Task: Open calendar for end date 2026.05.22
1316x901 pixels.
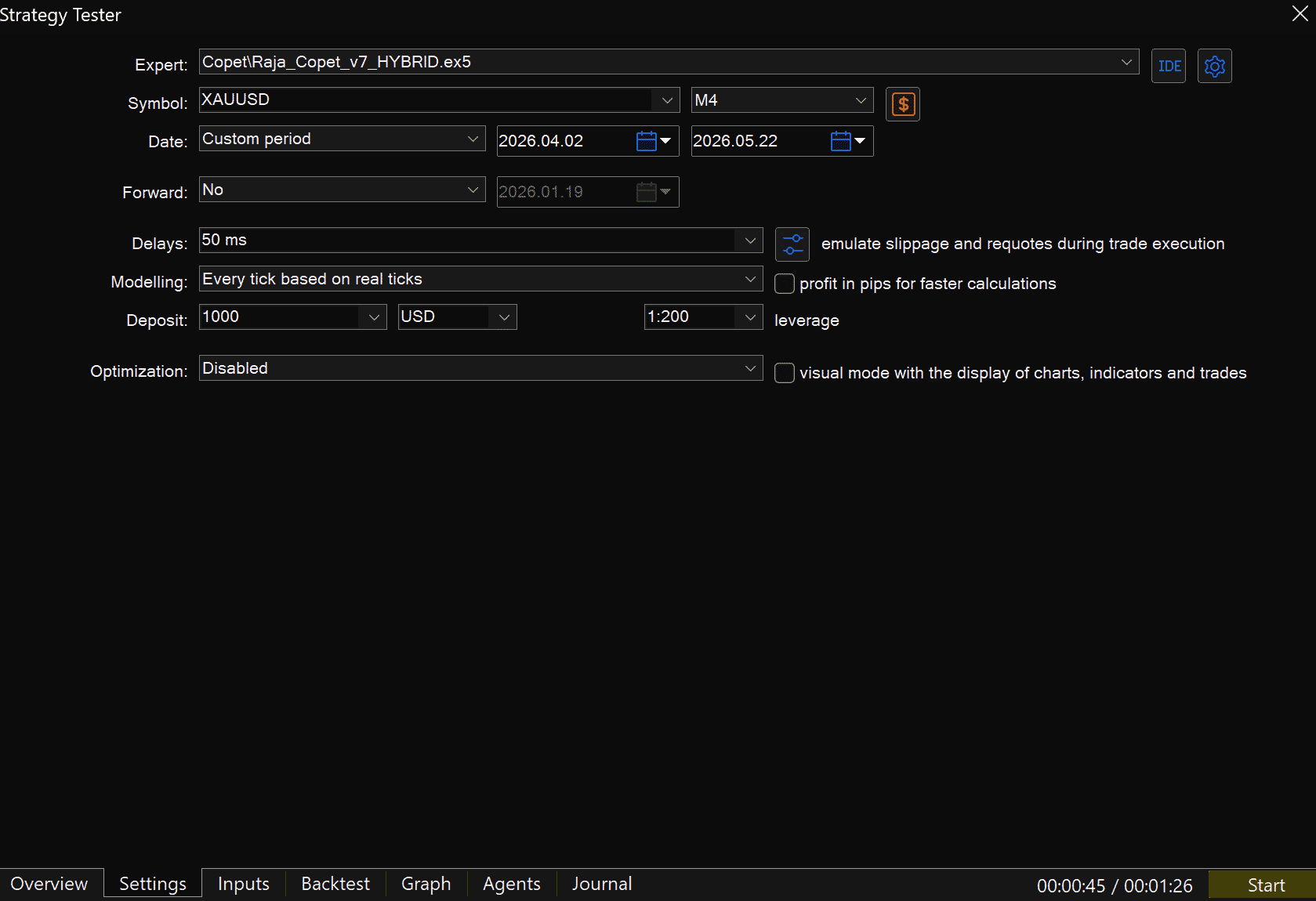Action: (x=848, y=141)
